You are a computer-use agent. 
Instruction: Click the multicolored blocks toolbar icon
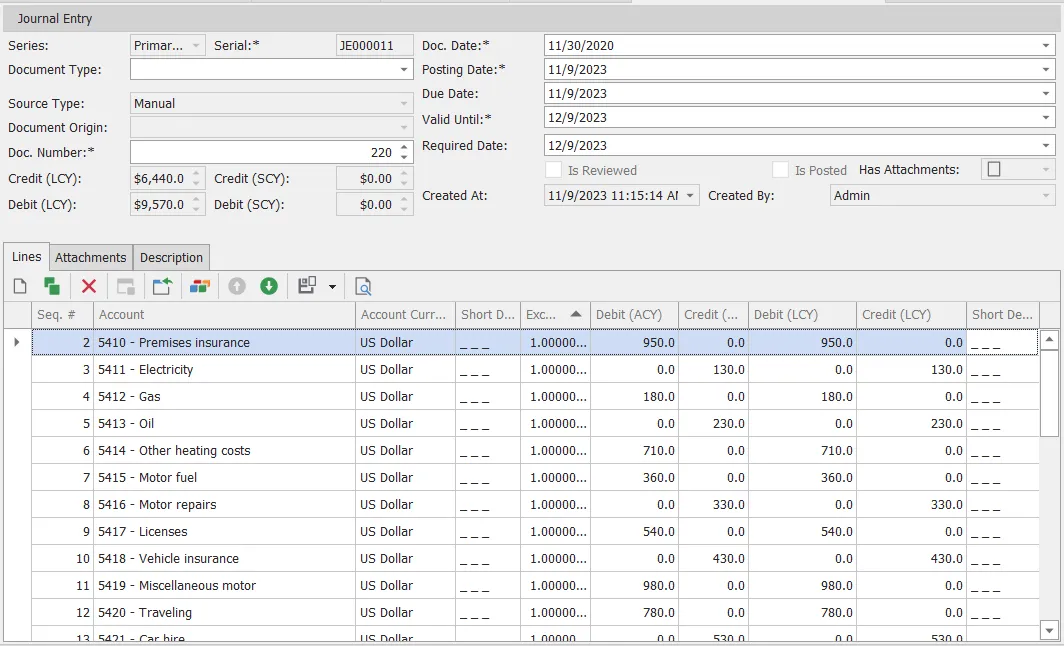199,287
